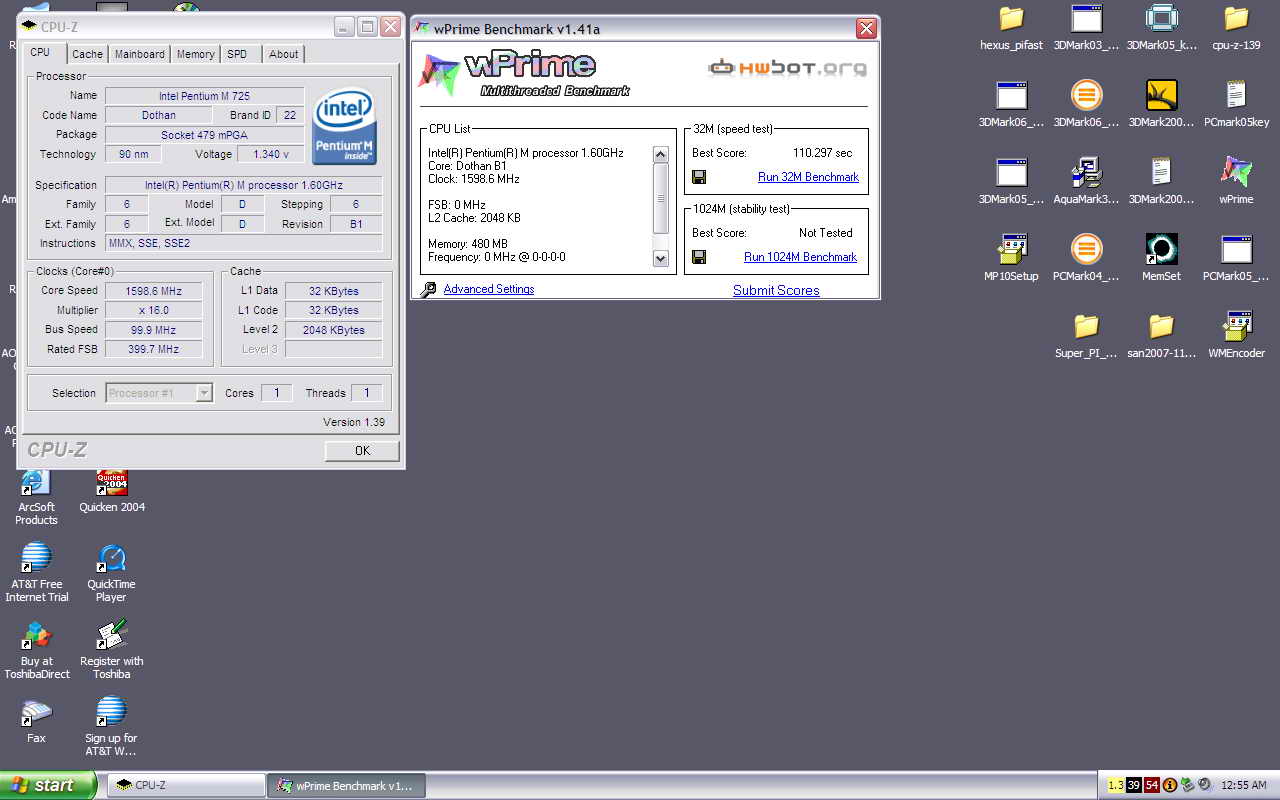Click the processor Name field Intel Pentium M 725

204,96
